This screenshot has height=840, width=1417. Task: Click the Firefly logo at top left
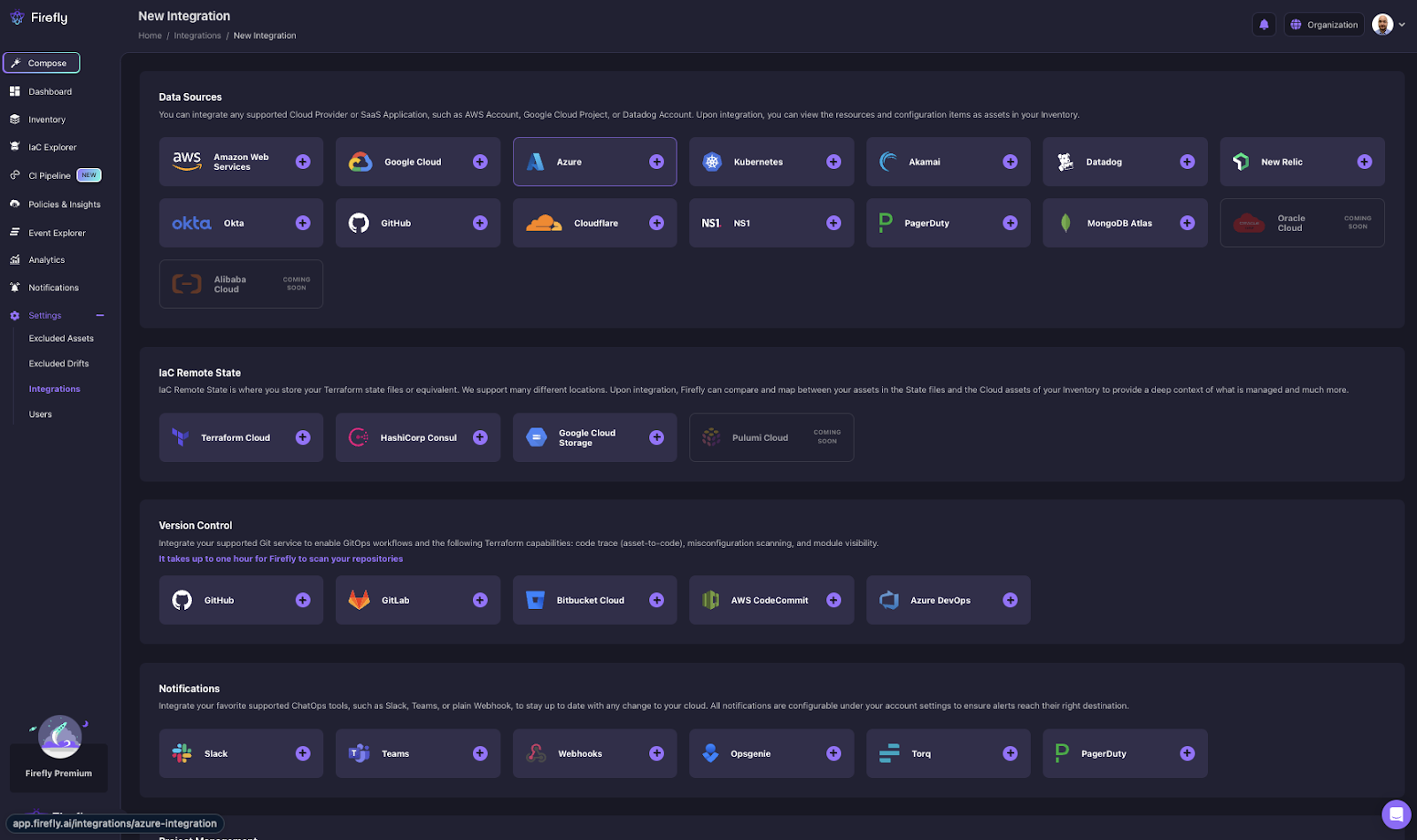coord(38,18)
